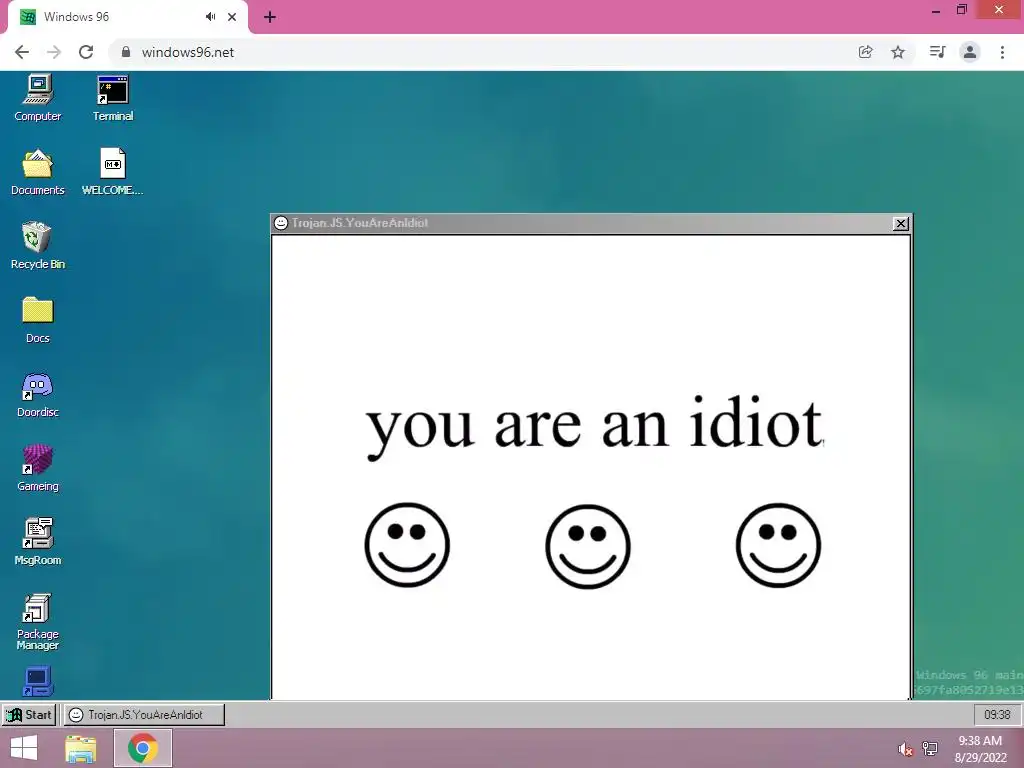Close the Windows 96 browser tab
The width and height of the screenshot is (1024, 768).
(232, 17)
